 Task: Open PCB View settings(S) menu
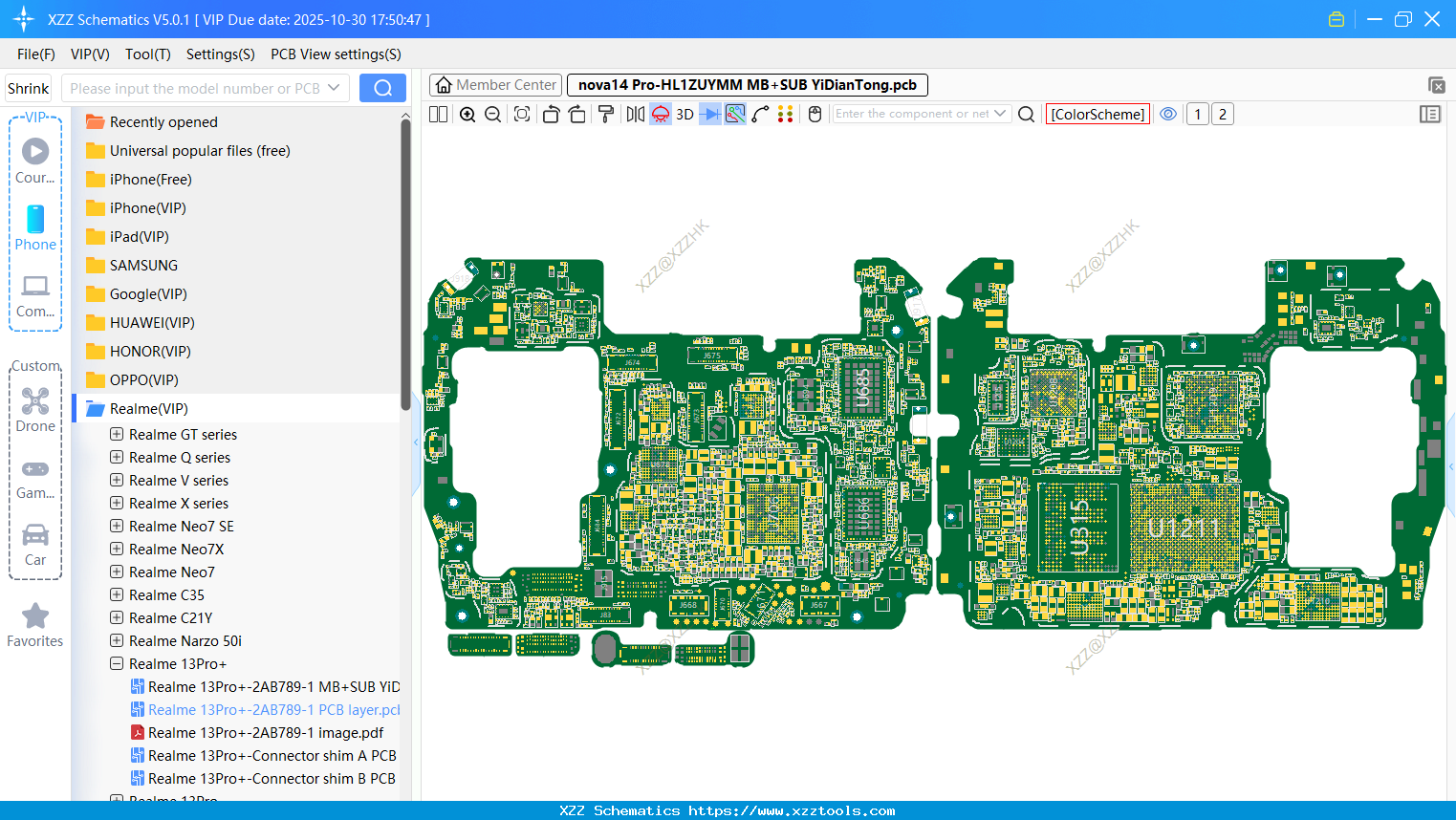(x=336, y=54)
